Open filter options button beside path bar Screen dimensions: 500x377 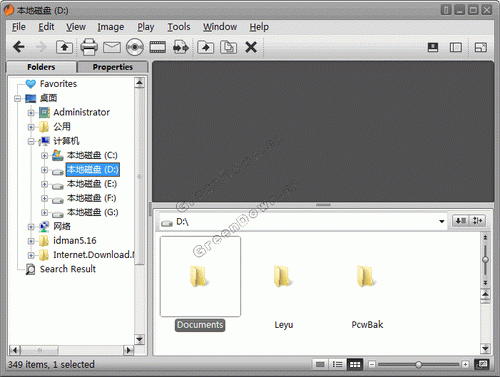tap(477, 221)
